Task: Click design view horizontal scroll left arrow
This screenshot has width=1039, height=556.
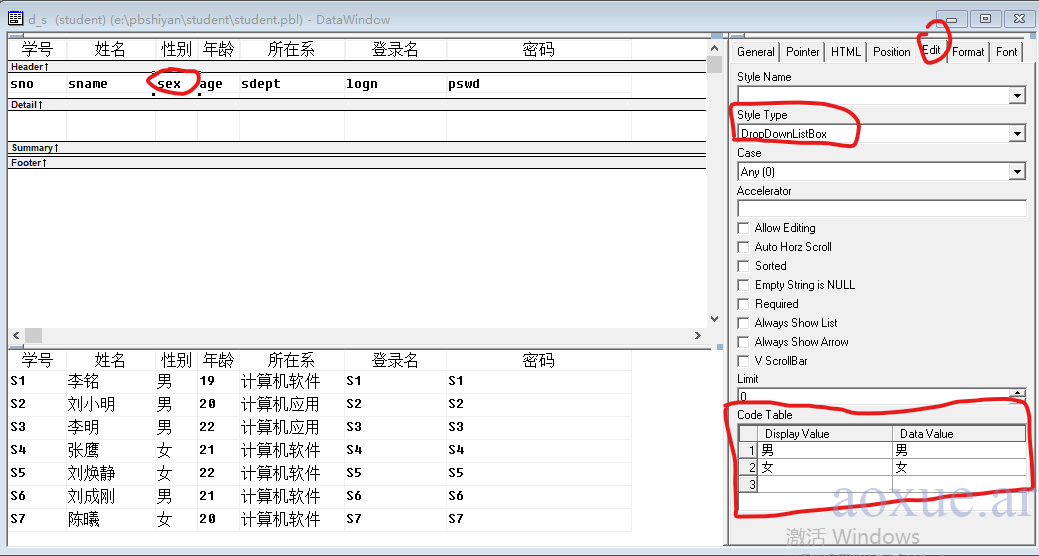Action: (16, 335)
